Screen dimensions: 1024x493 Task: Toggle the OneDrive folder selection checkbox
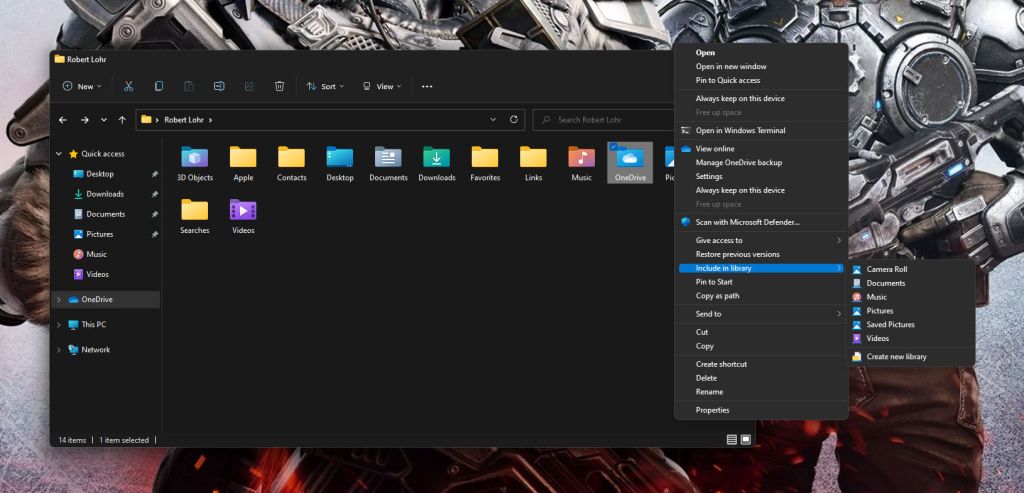pyautogui.click(x=613, y=147)
